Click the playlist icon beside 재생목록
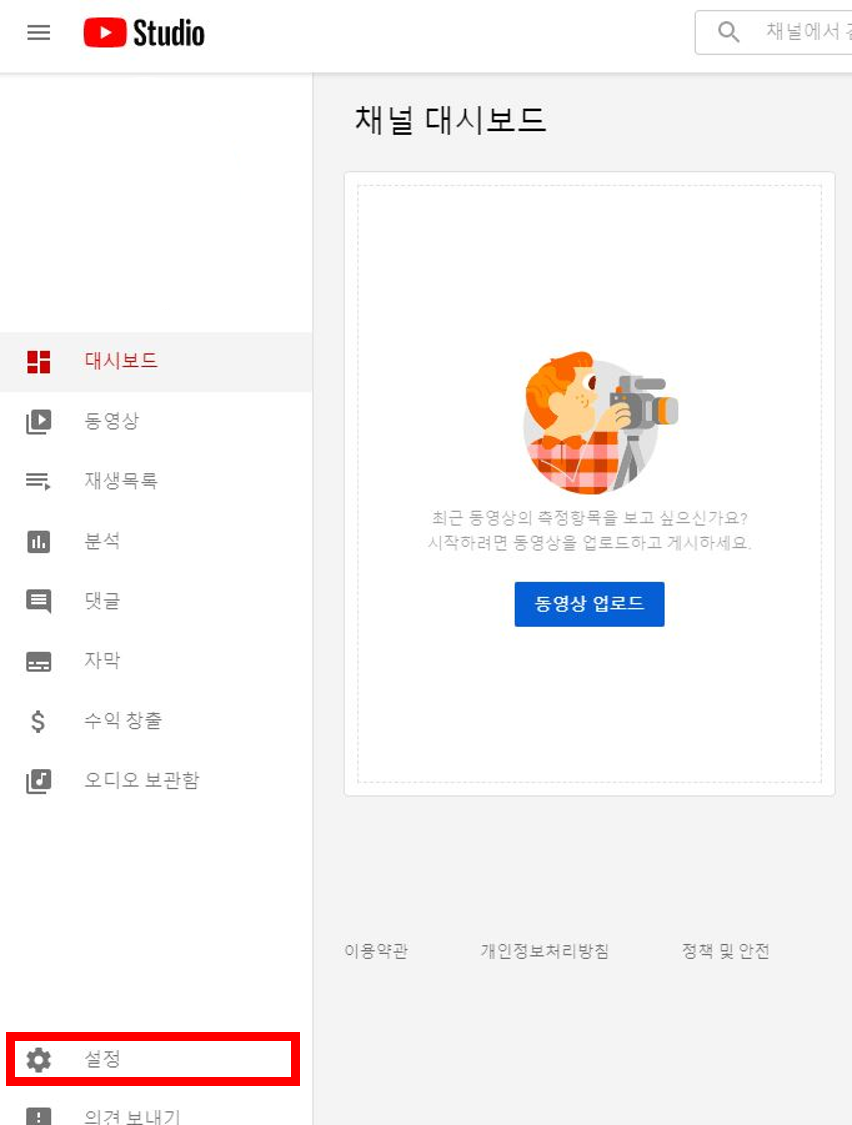852x1125 pixels. click(x=39, y=481)
